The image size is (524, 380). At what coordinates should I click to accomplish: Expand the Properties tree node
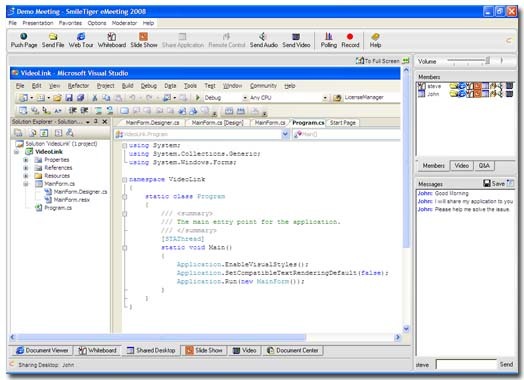[x=26, y=160]
